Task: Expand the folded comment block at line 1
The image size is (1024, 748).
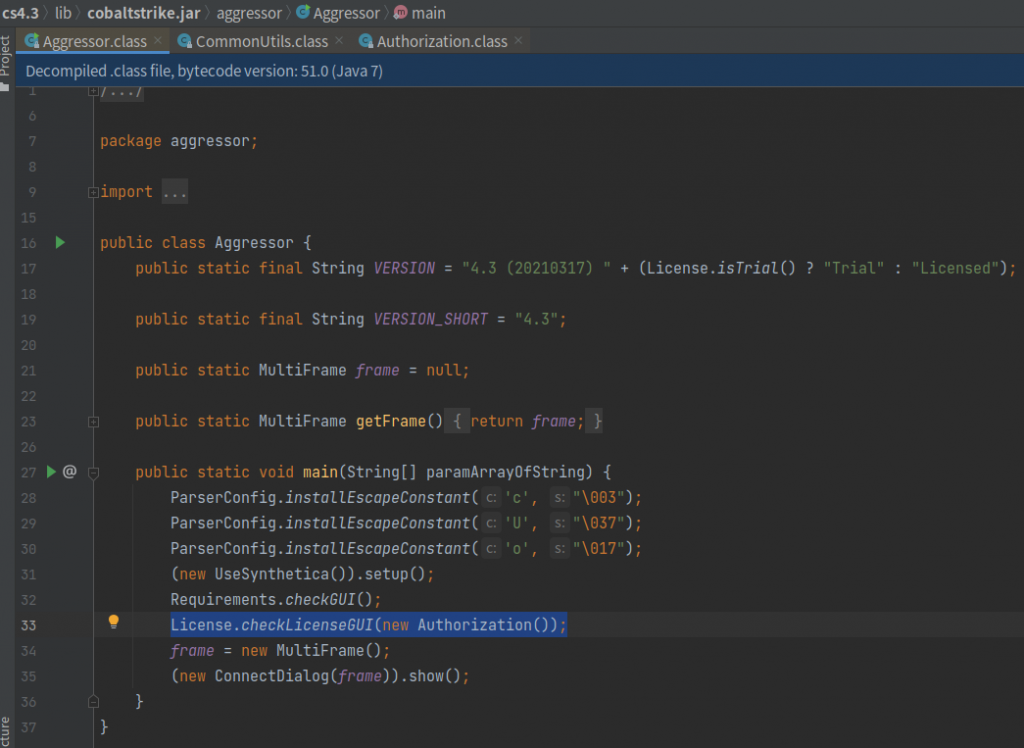Action: coord(93,91)
